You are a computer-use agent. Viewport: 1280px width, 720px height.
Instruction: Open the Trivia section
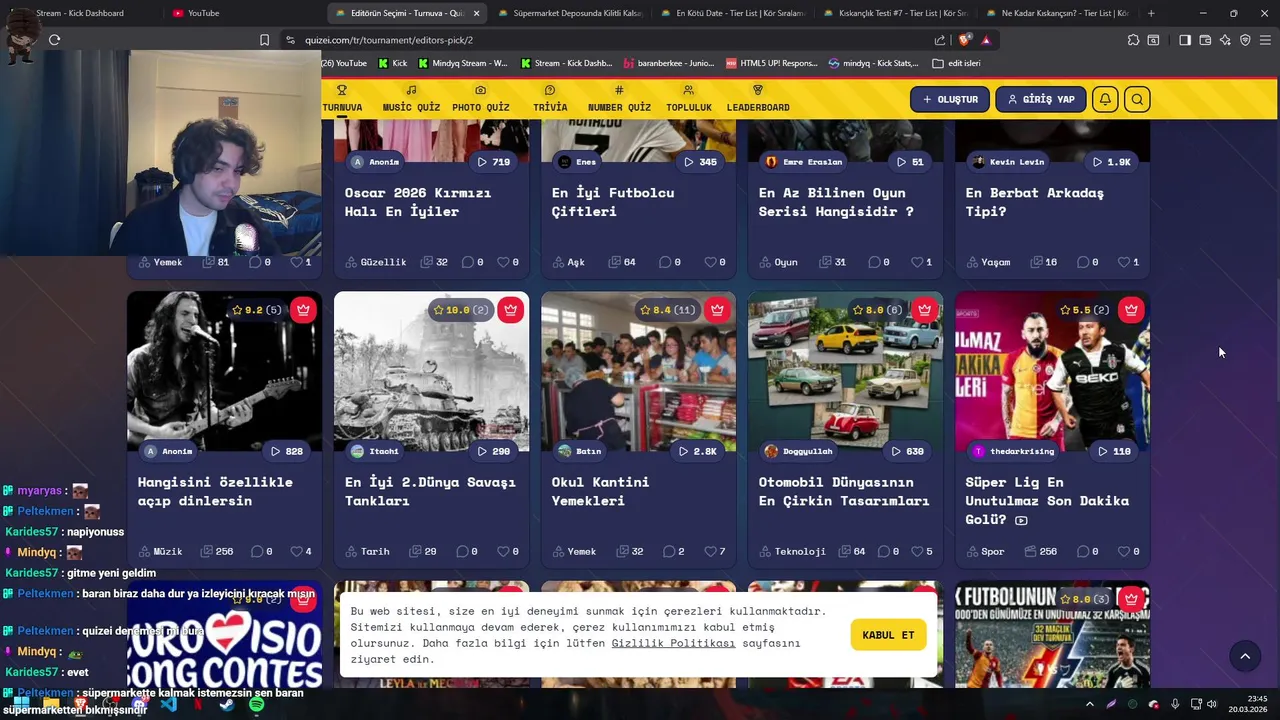pyautogui.click(x=550, y=99)
